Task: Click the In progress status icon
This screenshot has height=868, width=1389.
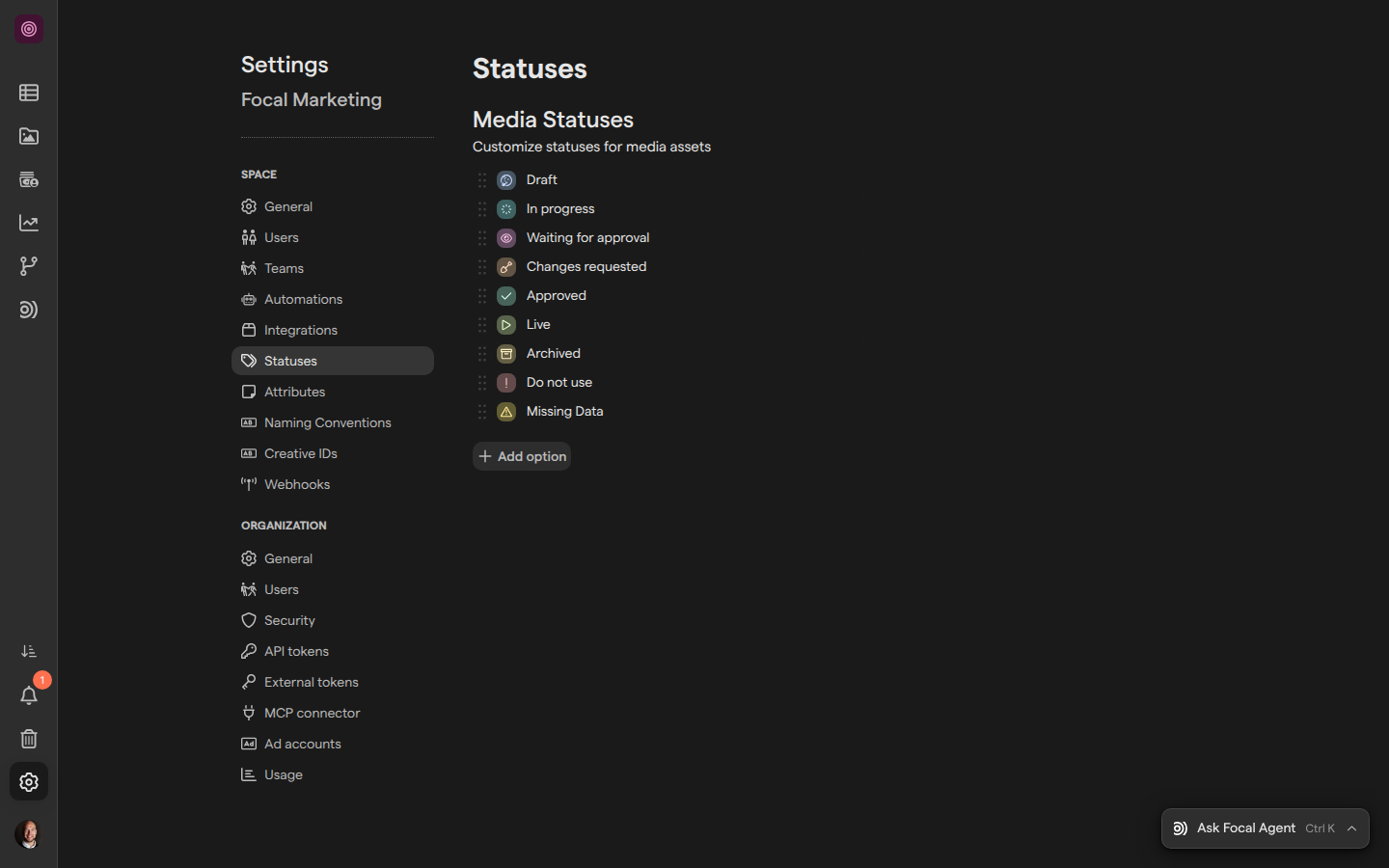Action: point(506,209)
